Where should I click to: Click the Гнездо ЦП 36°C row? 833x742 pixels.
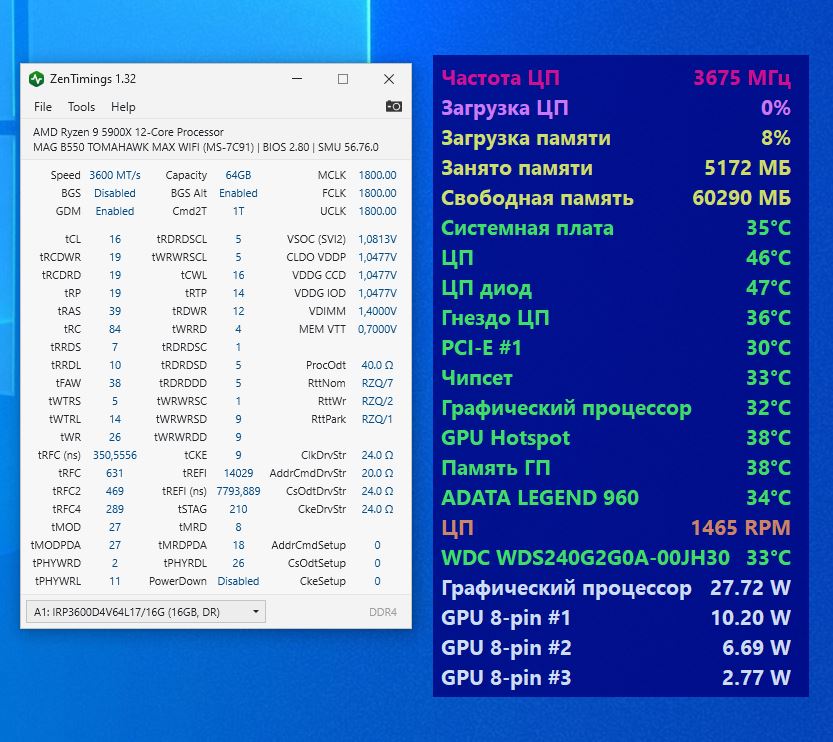tap(616, 318)
